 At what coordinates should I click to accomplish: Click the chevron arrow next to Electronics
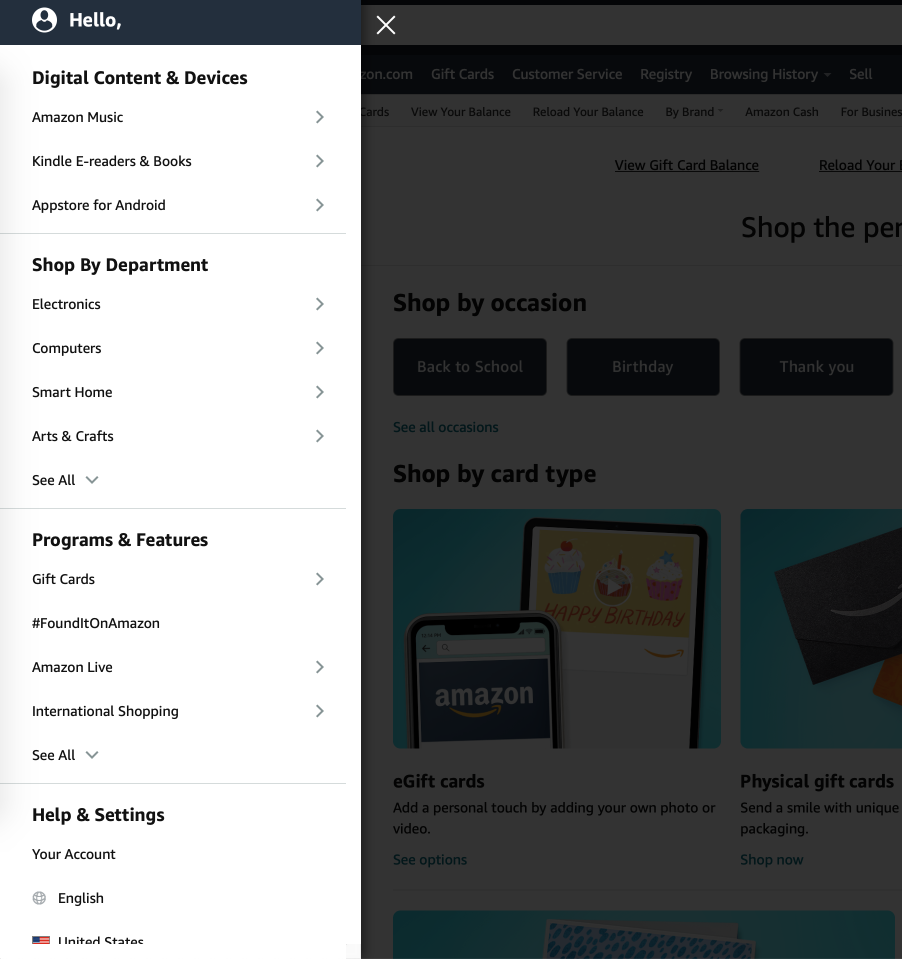[x=319, y=304]
